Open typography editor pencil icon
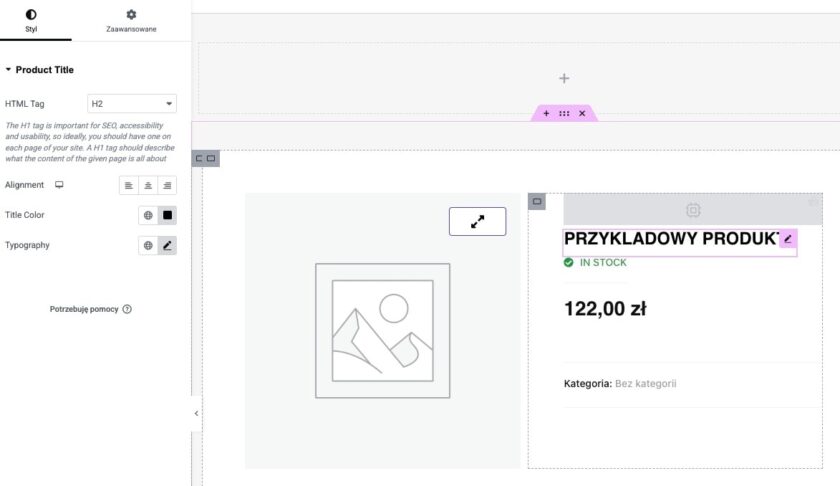The image size is (840, 486). (x=167, y=245)
